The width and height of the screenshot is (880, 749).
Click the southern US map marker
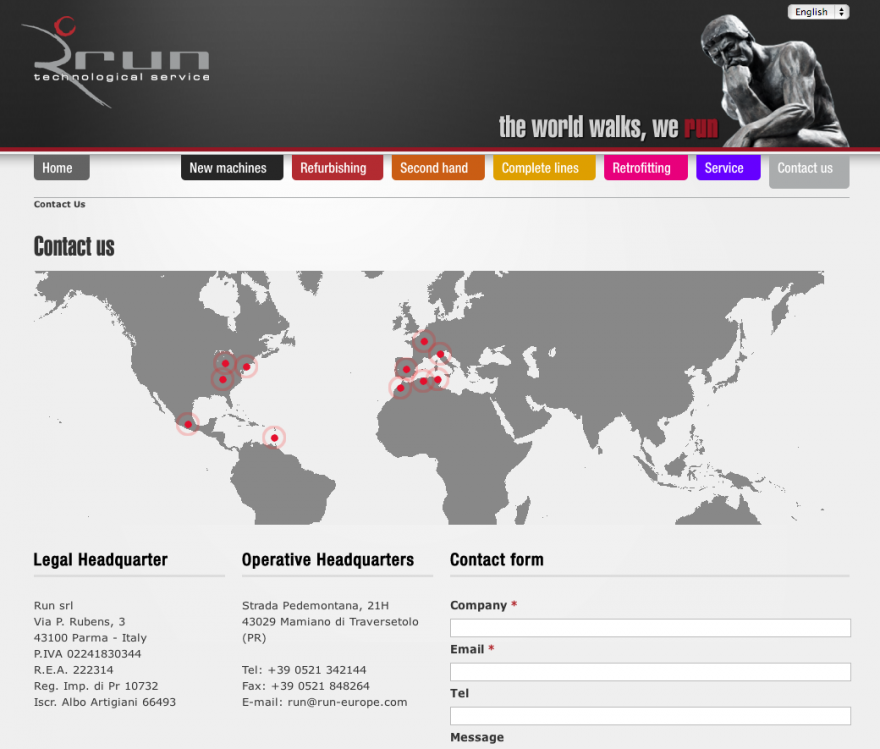tap(223, 380)
